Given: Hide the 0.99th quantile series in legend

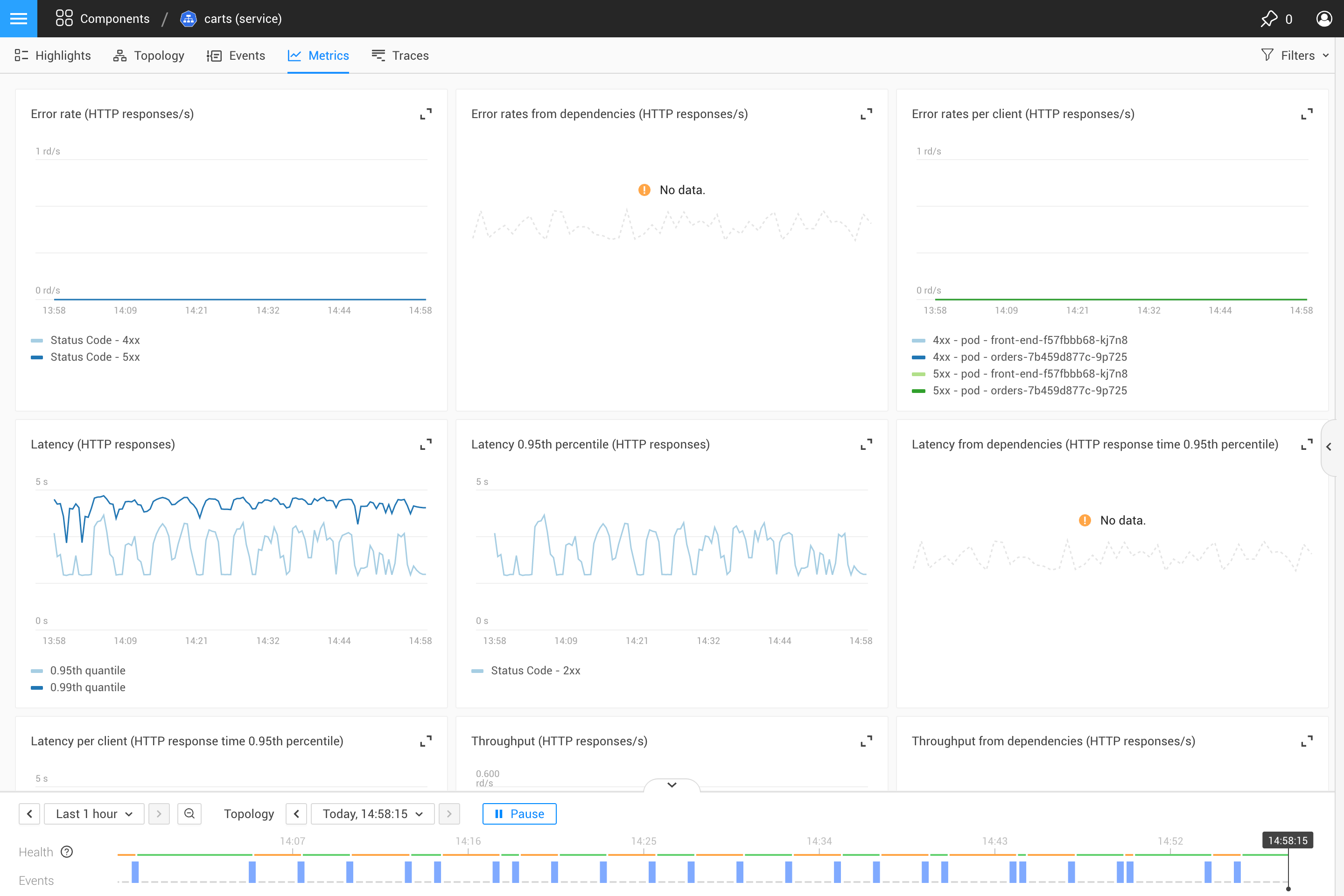Looking at the screenshot, I should click(x=88, y=687).
